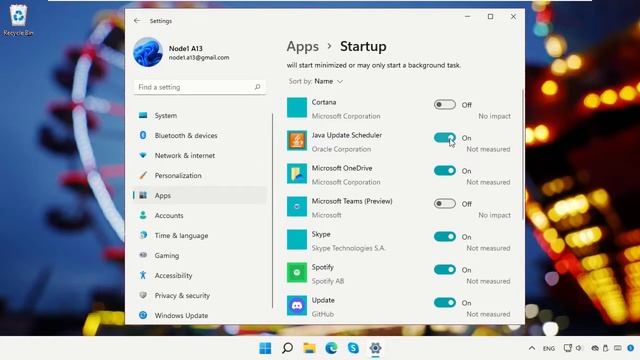Click the Time & language globe icon
The image size is (640, 360).
pos(143,235)
